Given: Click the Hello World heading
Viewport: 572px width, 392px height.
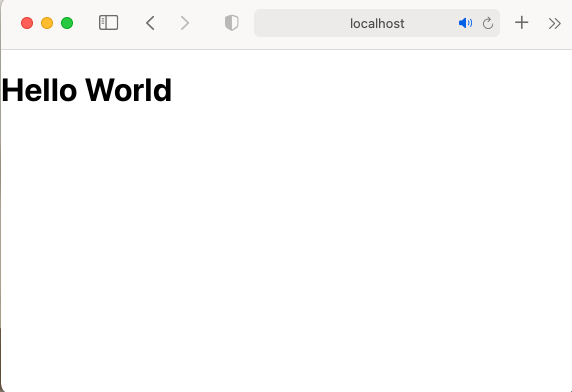Looking at the screenshot, I should pyautogui.click(x=86, y=90).
